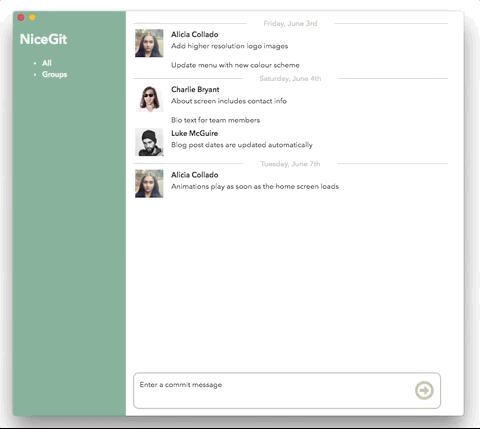Focus the commit message input field

[x=287, y=390]
